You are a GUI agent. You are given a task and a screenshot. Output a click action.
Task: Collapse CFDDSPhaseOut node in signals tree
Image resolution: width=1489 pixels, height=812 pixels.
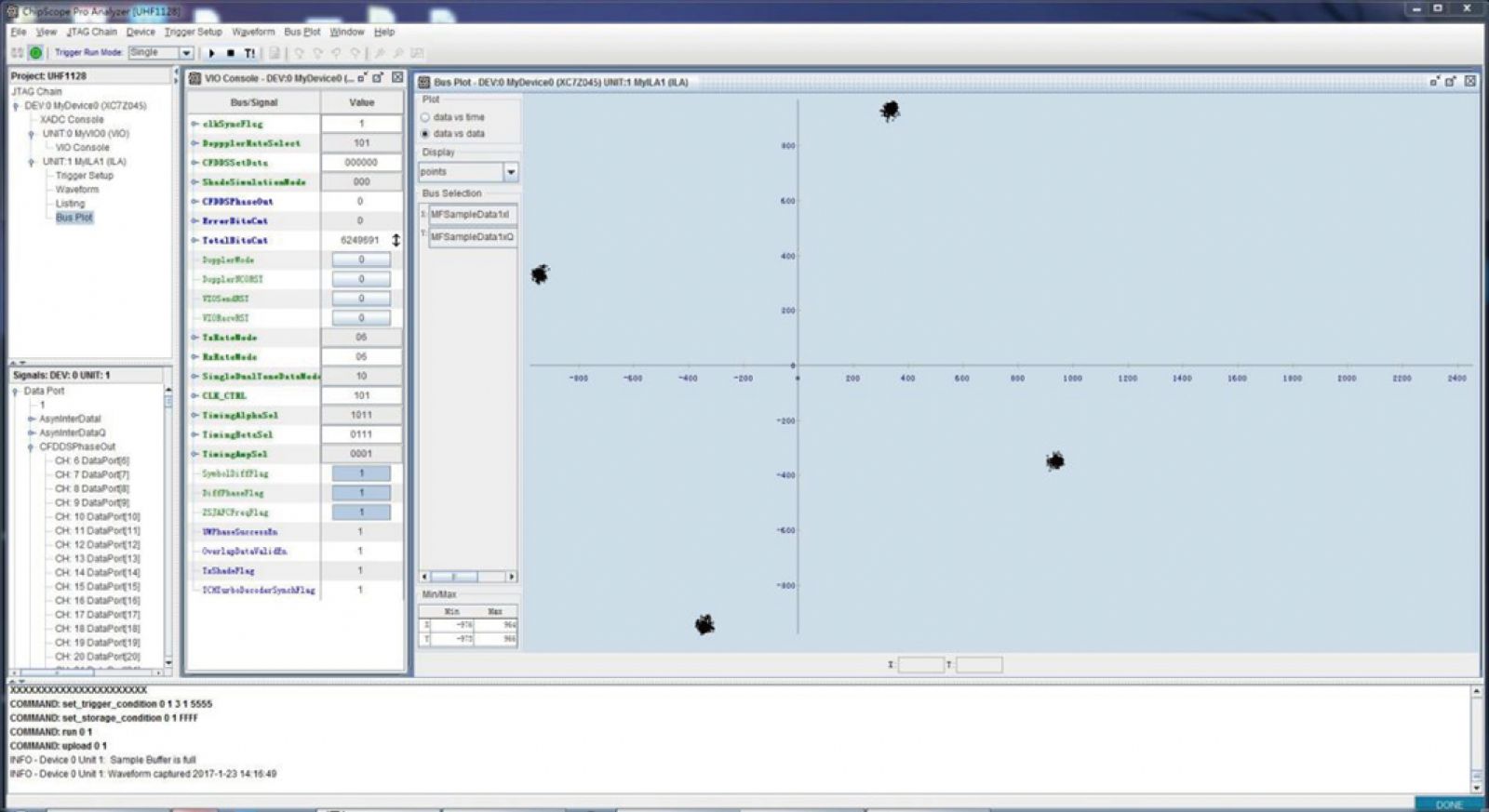(x=32, y=447)
